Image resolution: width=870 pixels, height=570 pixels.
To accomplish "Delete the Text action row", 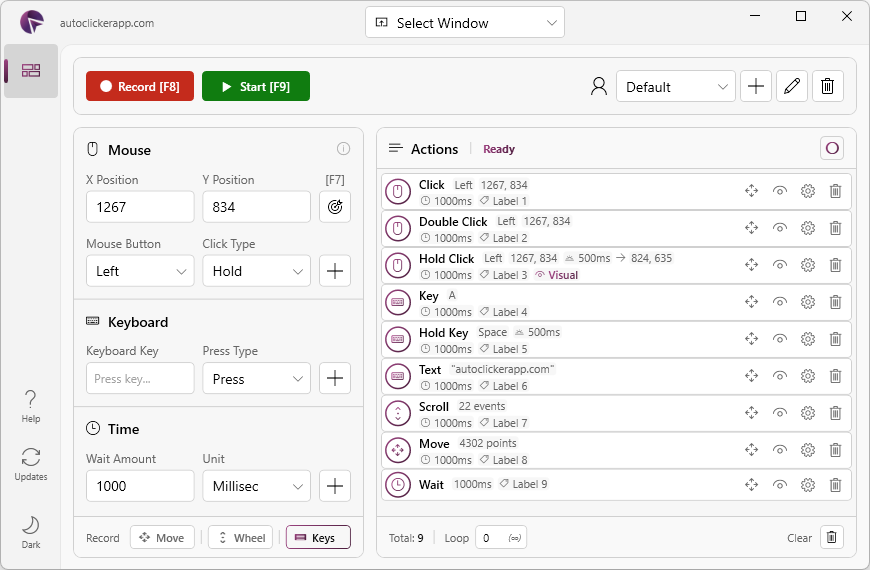I will [835, 376].
